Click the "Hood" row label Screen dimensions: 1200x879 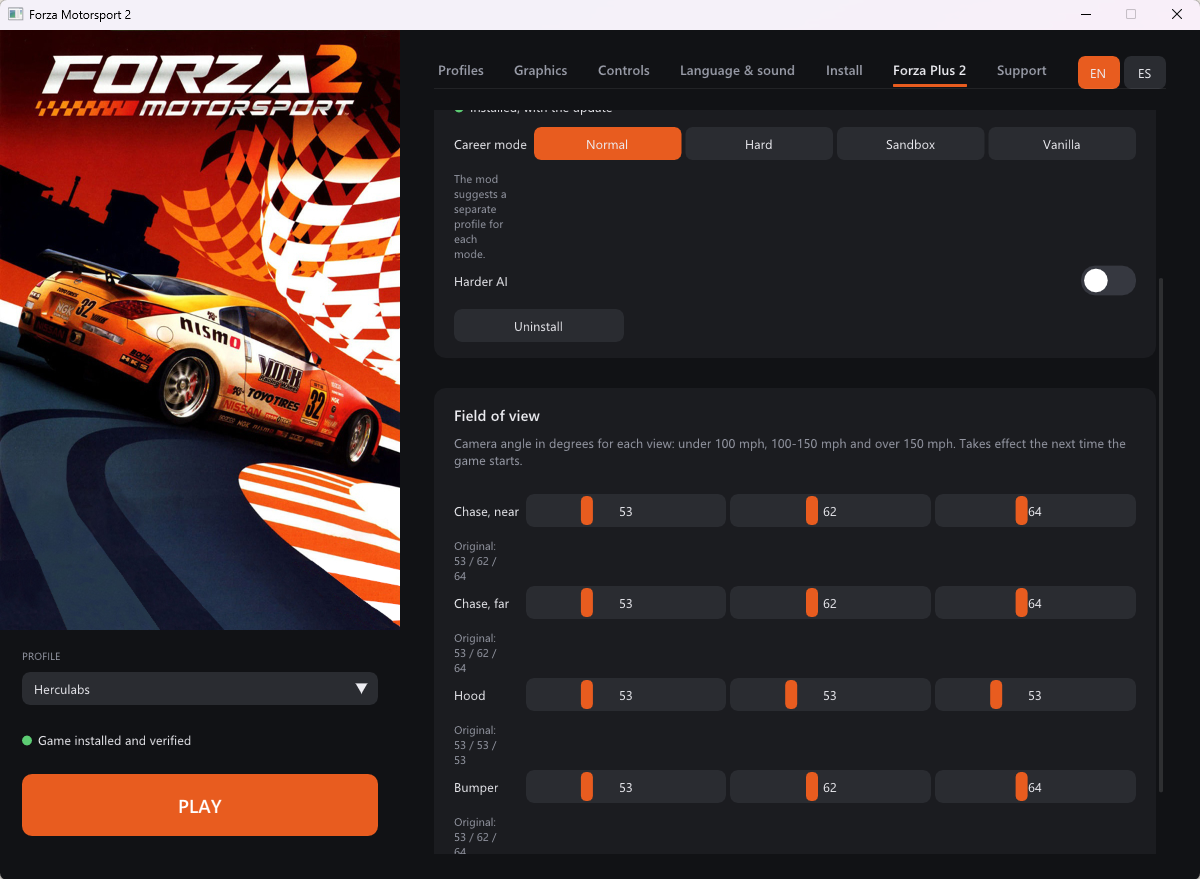click(470, 696)
